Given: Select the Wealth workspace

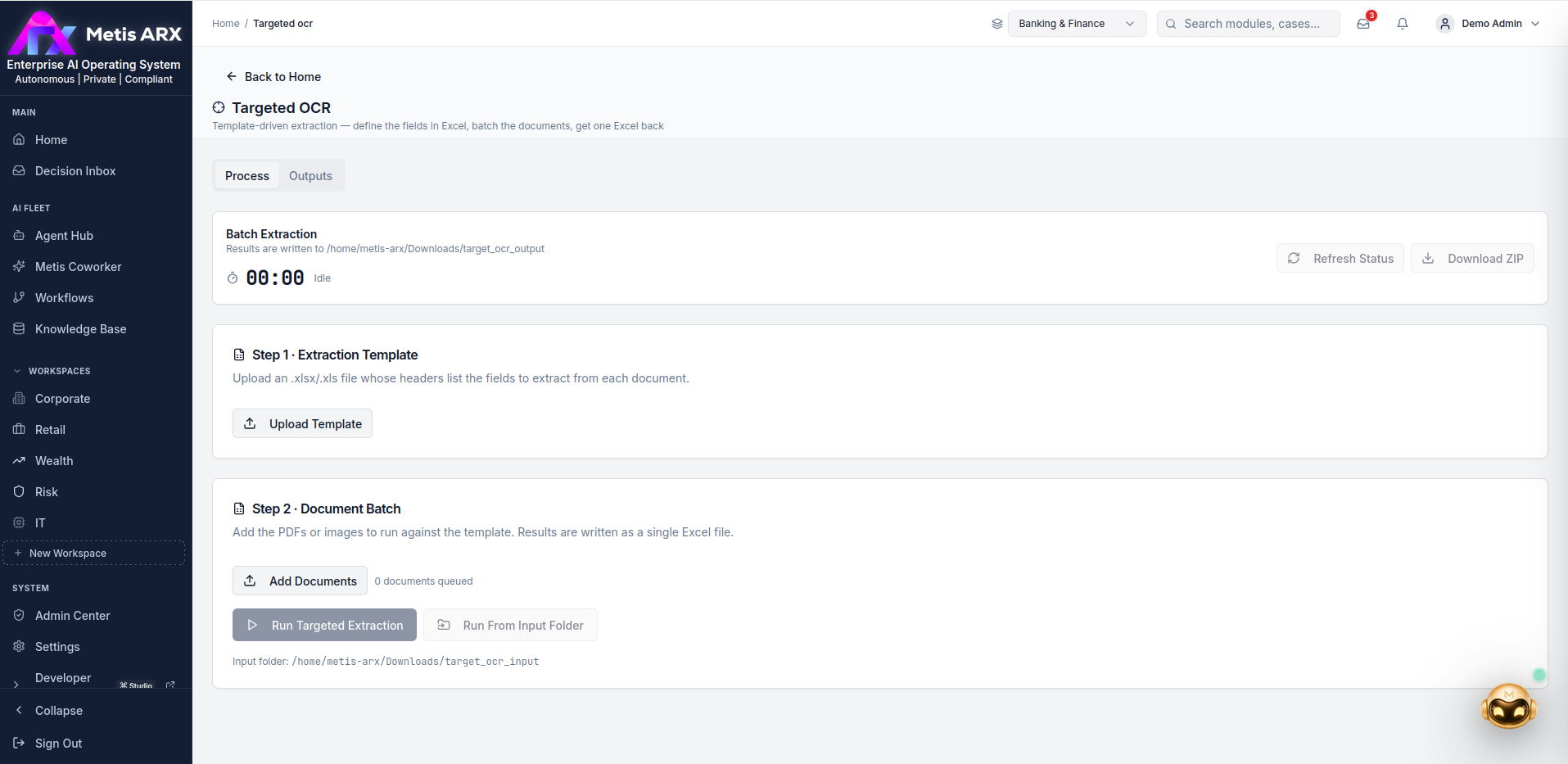Looking at the screenshot, I should [x=96, y=461].
